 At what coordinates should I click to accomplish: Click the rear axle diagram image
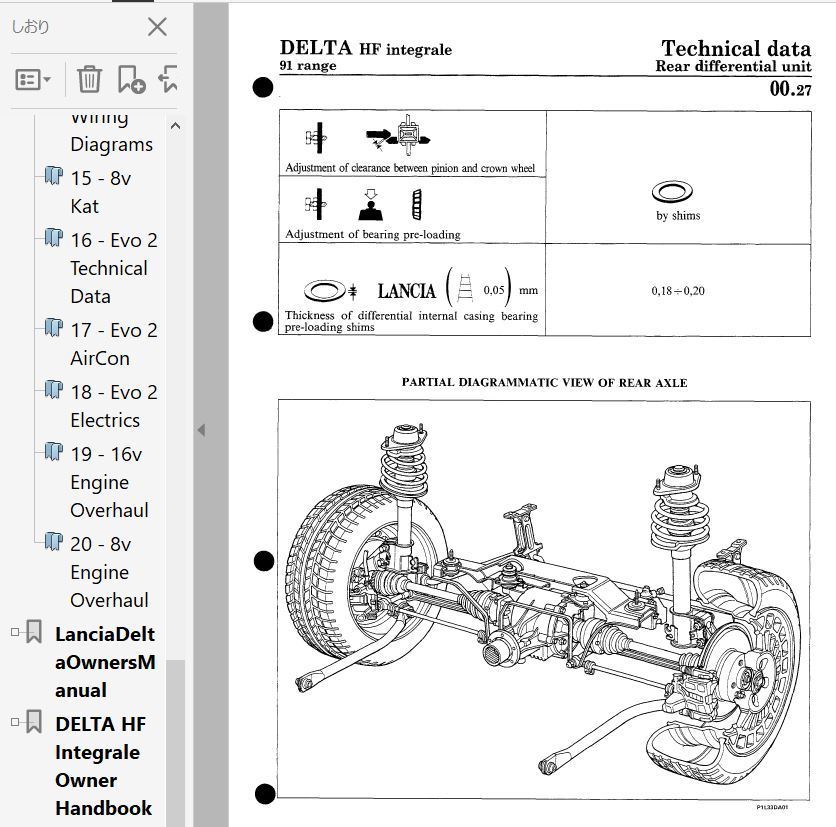pos(544,600)
